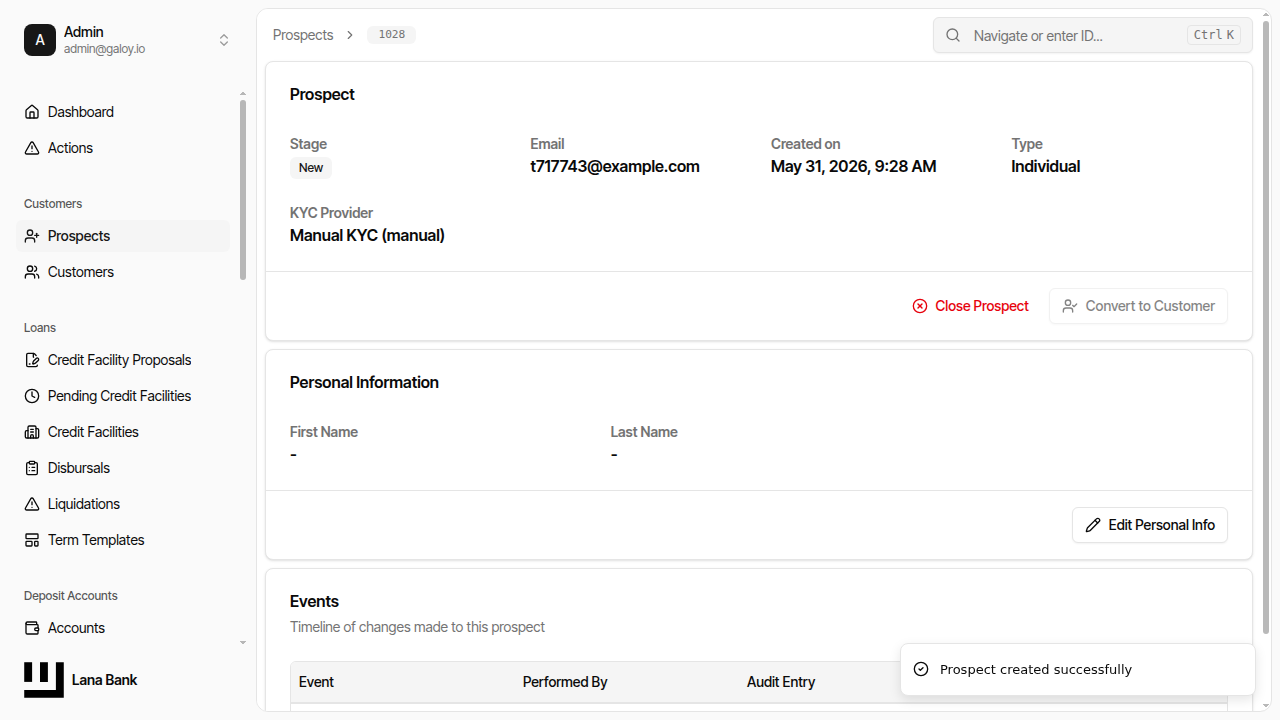Click the Customers people icon
Image resolution: width=1280 pixels, height=720 pixels.
[32, 272]
